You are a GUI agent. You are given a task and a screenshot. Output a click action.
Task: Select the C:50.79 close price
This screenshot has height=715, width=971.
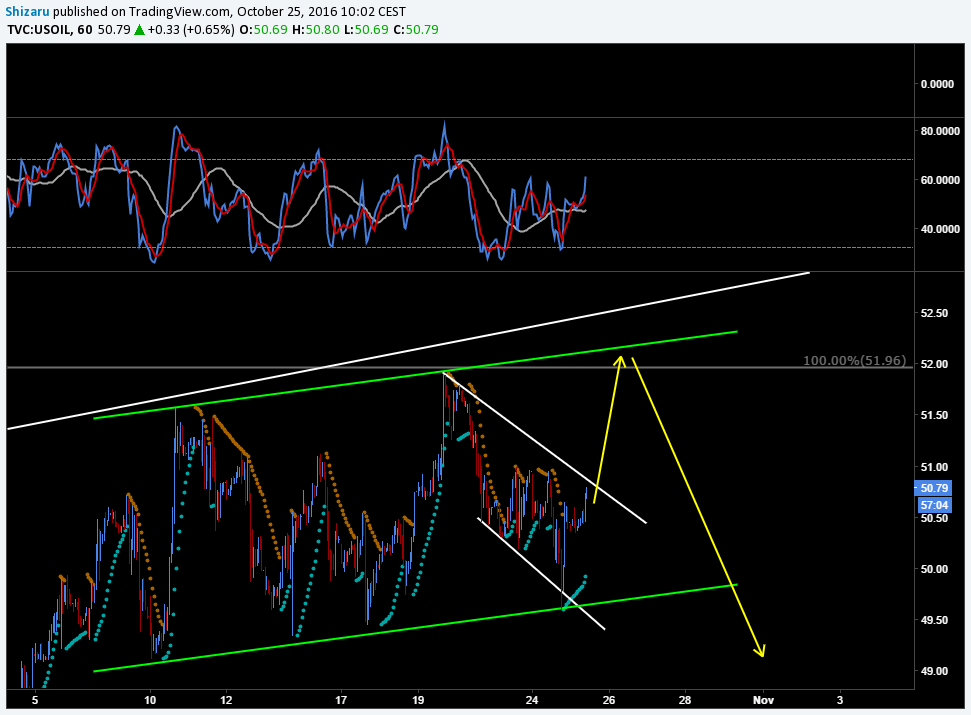(x=416, y=29)
